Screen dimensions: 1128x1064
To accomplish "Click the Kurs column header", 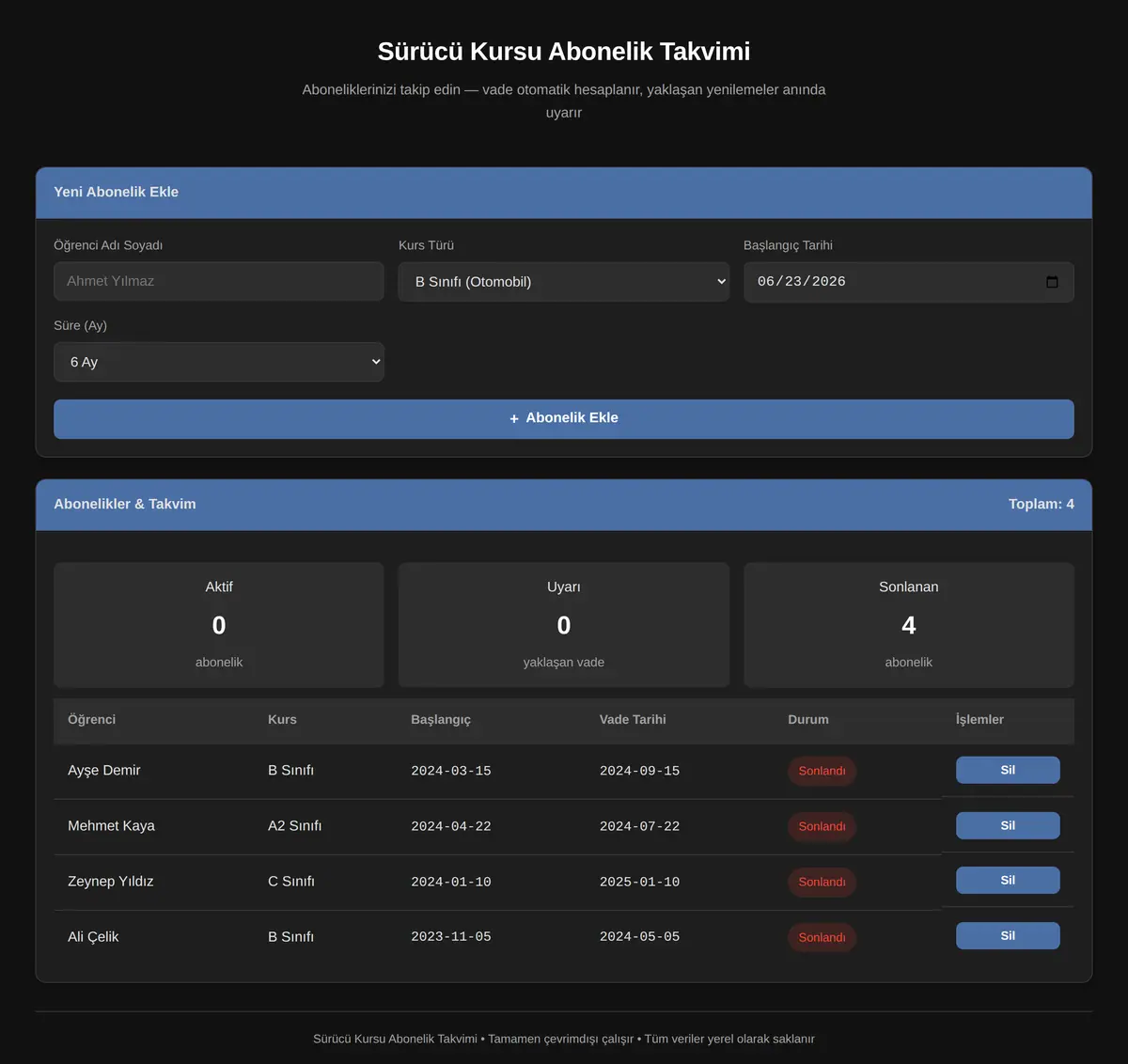I will click(282, 719).
